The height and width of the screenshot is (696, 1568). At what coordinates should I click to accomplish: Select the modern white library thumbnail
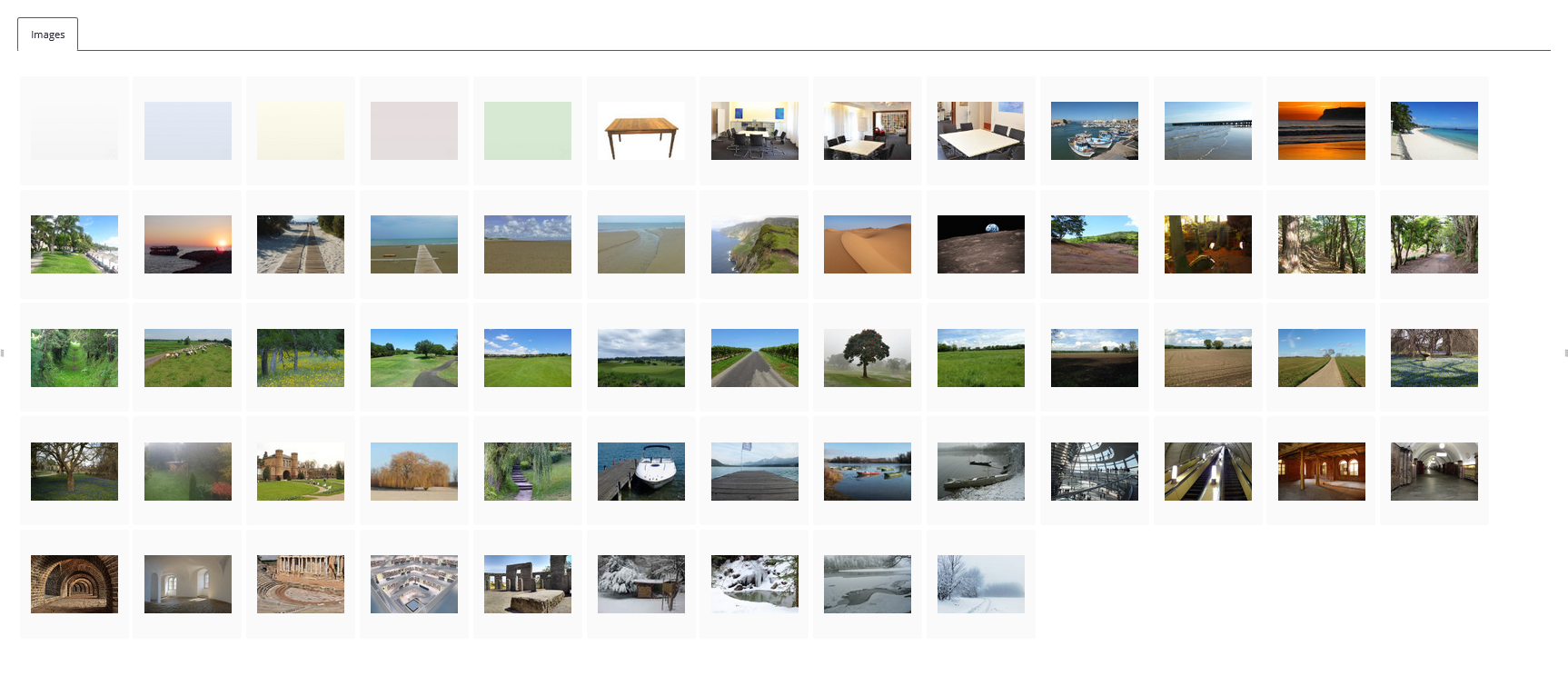414,584
